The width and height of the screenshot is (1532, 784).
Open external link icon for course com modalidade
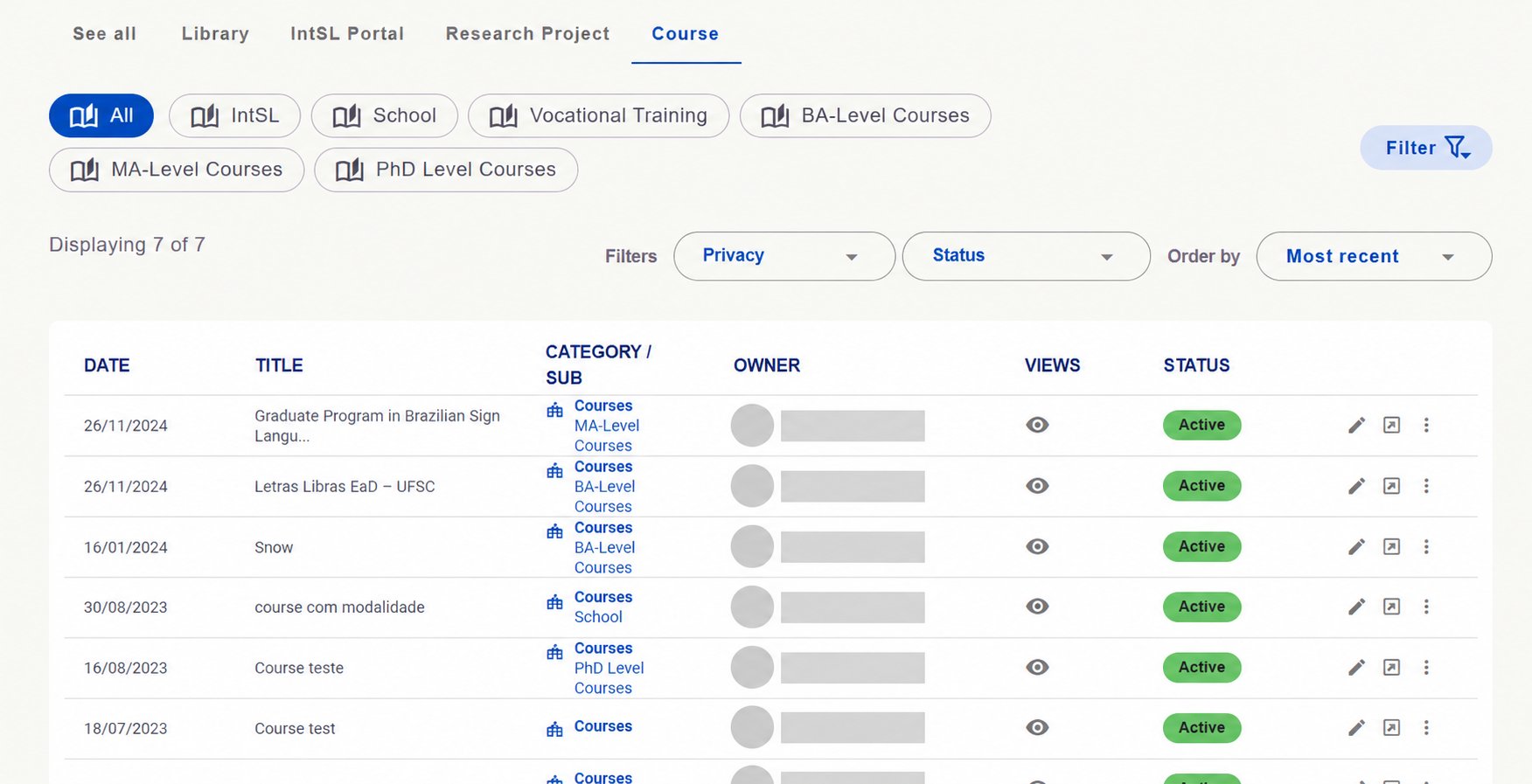1391,607
